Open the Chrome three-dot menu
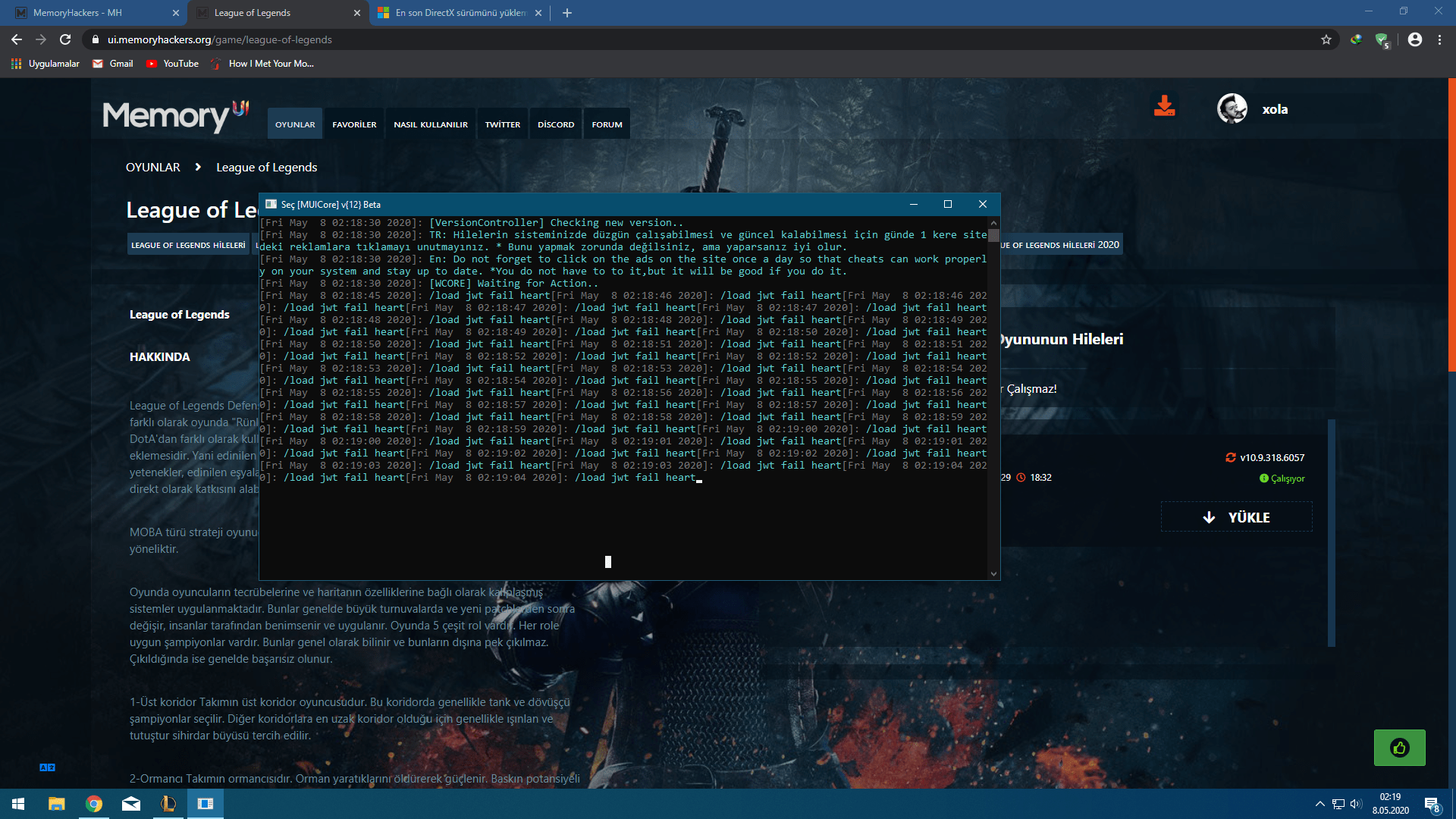 pyautogui.click(x=1439, y=39)
